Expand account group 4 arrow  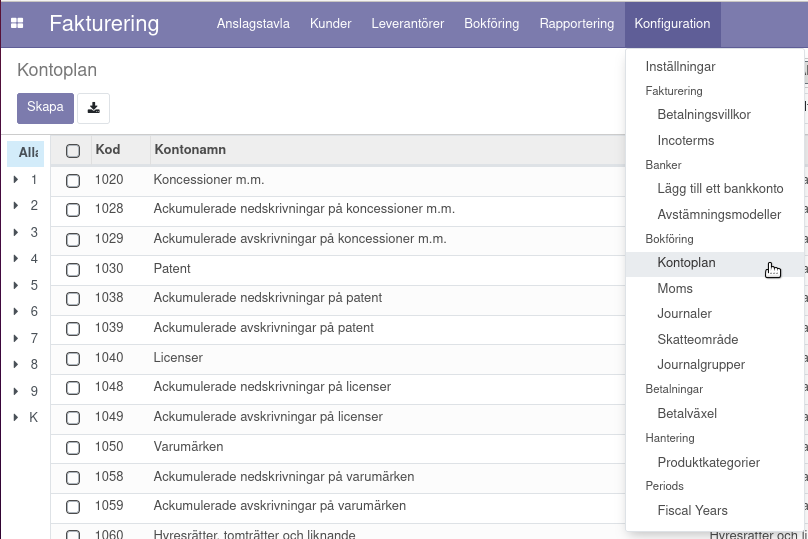tap(16, 258)
